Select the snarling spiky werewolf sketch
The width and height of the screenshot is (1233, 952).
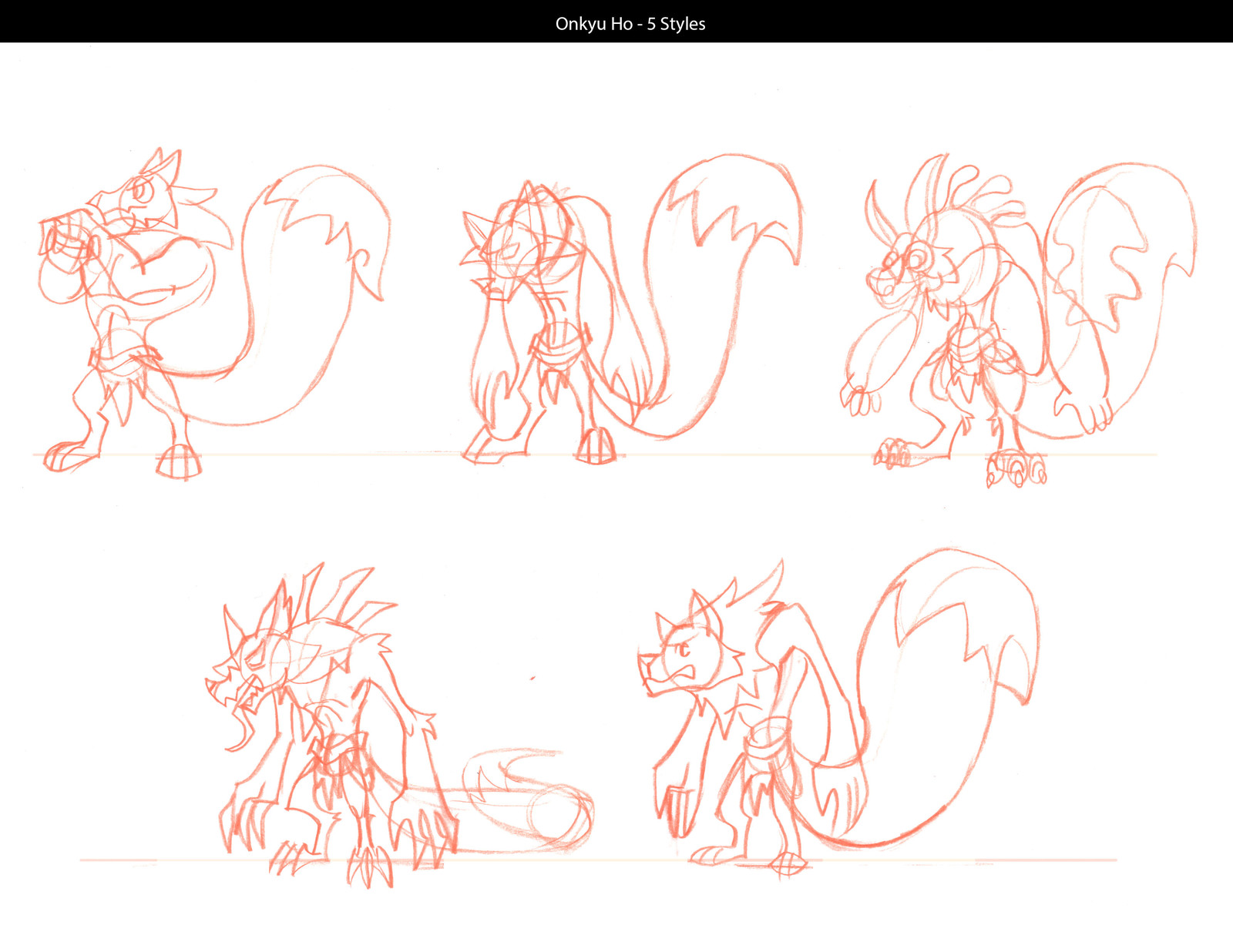click(399, 726)
